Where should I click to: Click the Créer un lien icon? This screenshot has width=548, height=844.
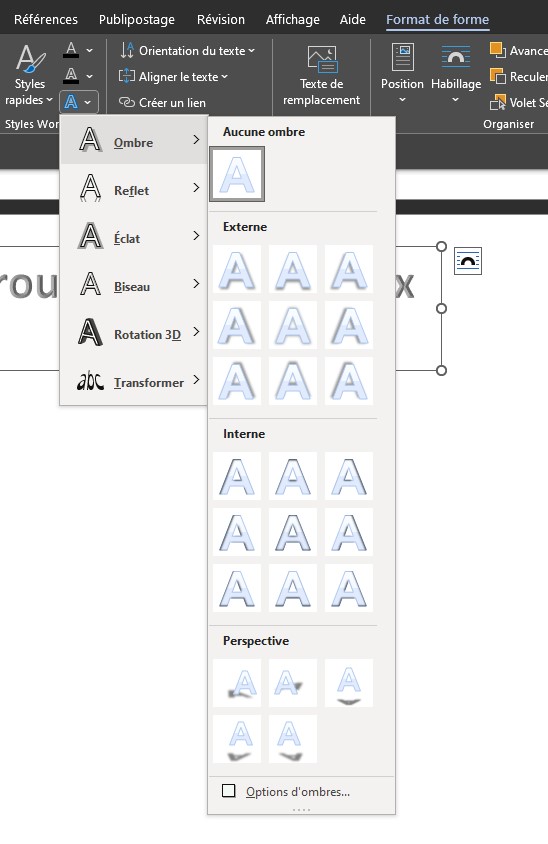coord(127,102)
